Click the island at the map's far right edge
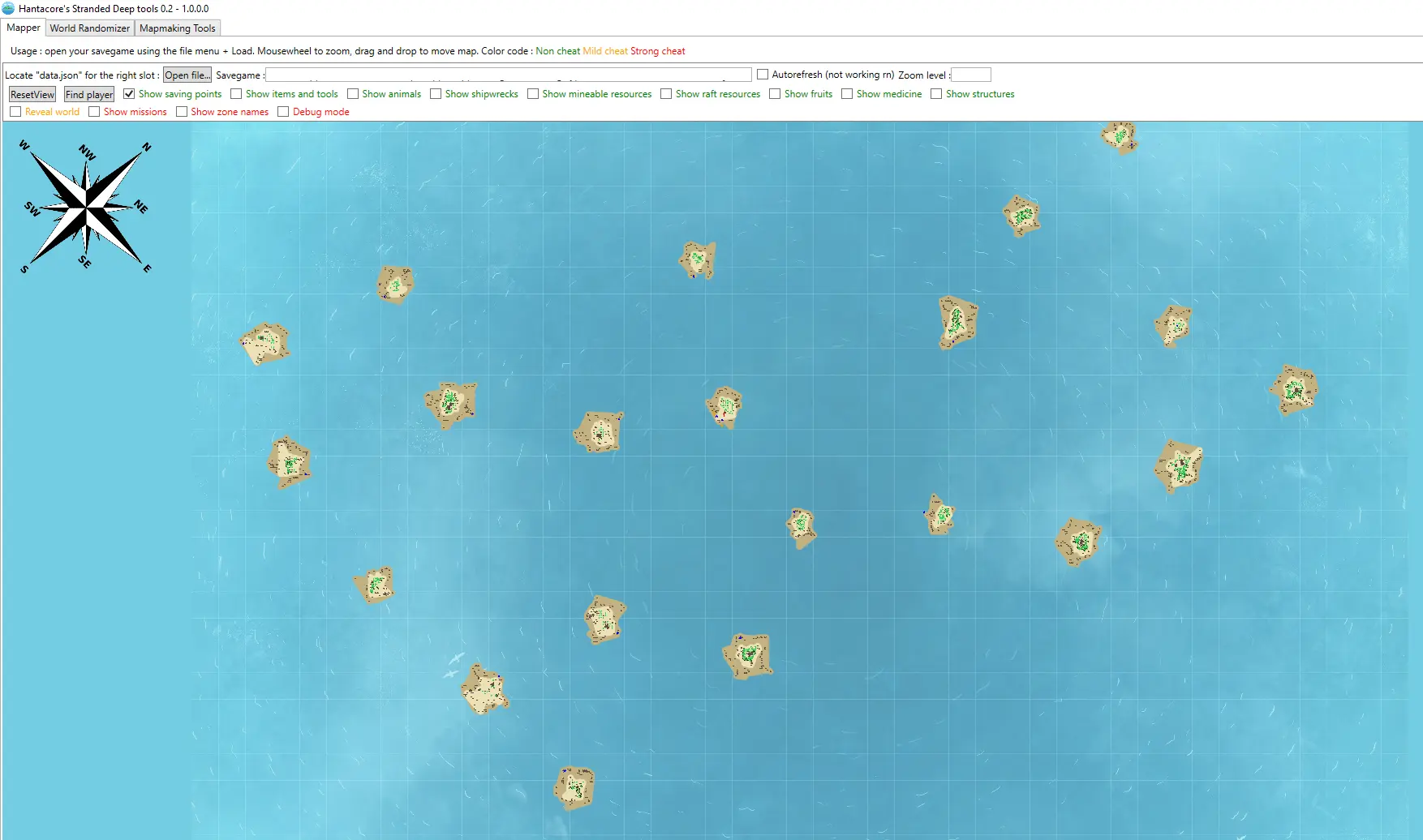This screenshot has height=840, width=1423. 1294,390
